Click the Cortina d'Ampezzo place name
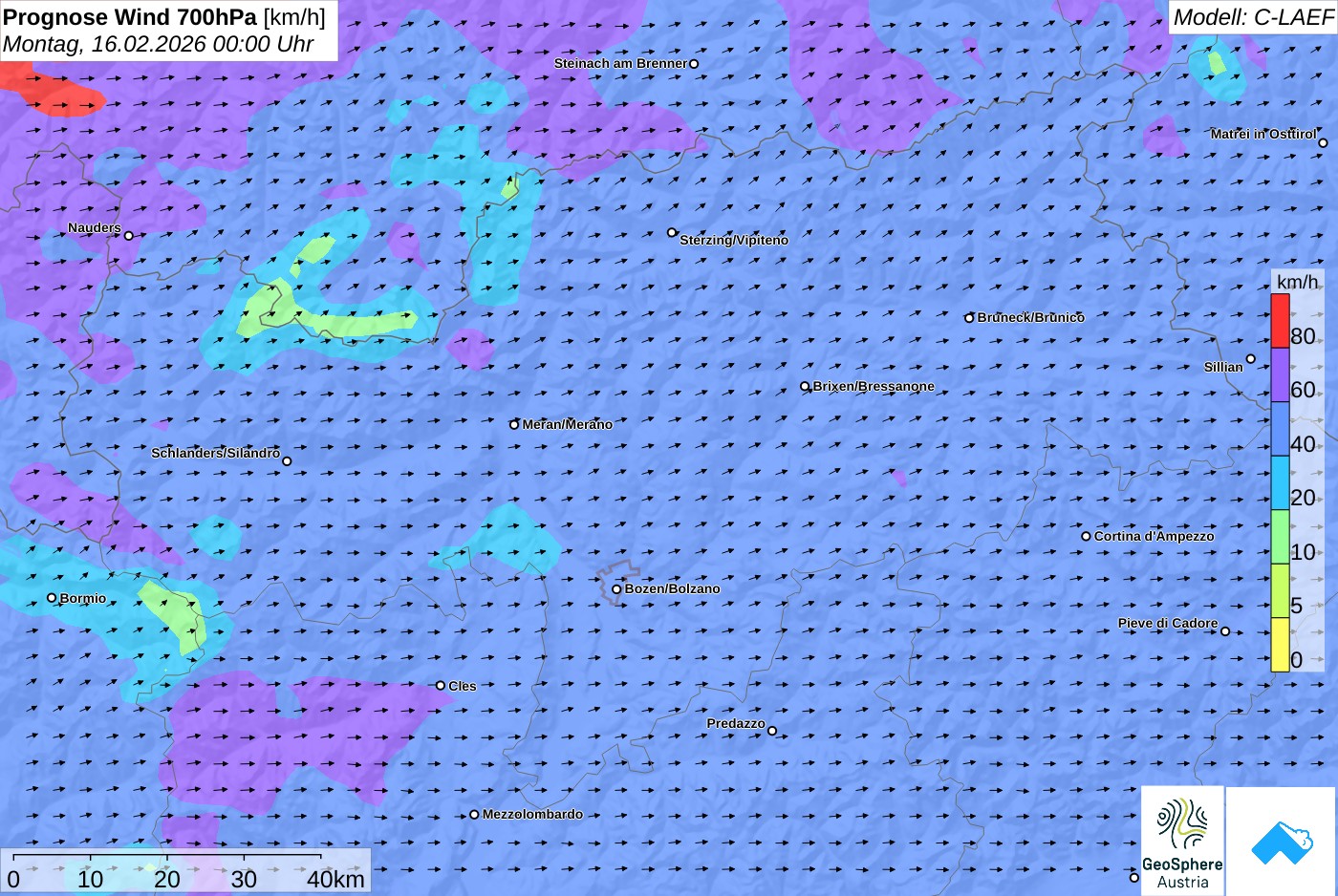Screen dimensions: 1338x896 click(x=1154, y=536)
